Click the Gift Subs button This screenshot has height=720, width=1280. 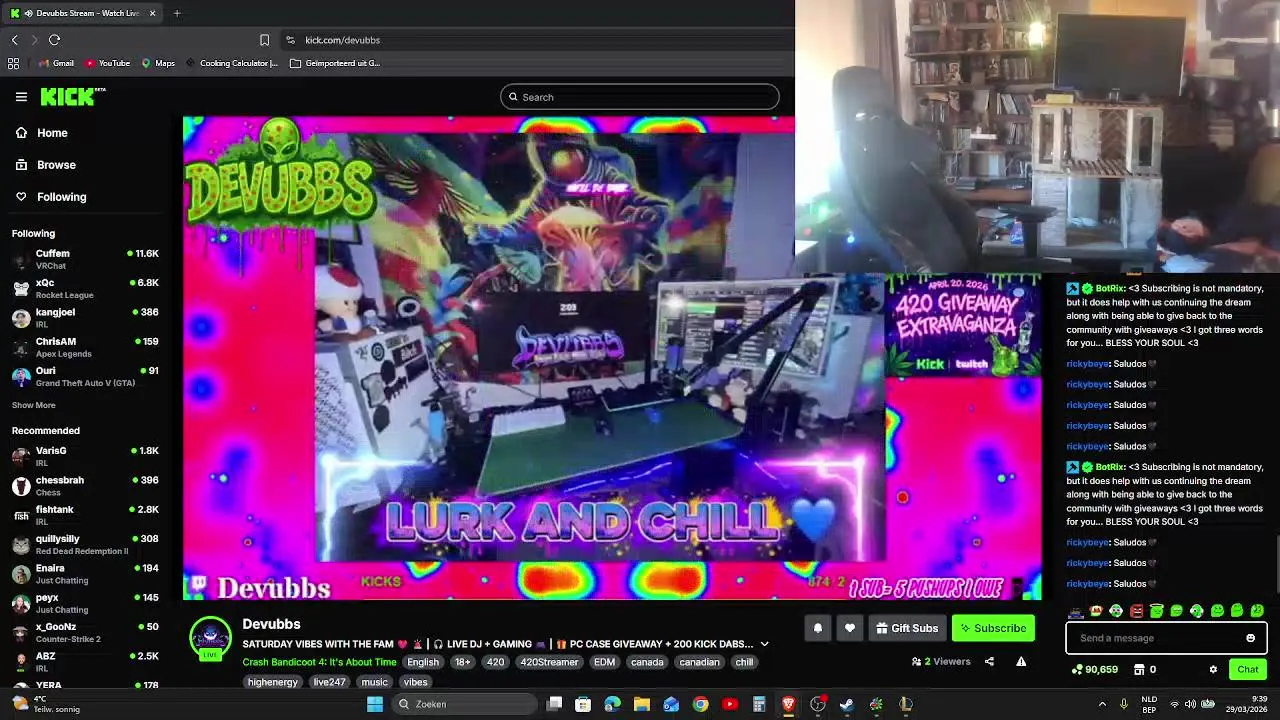tap(907, 628)
